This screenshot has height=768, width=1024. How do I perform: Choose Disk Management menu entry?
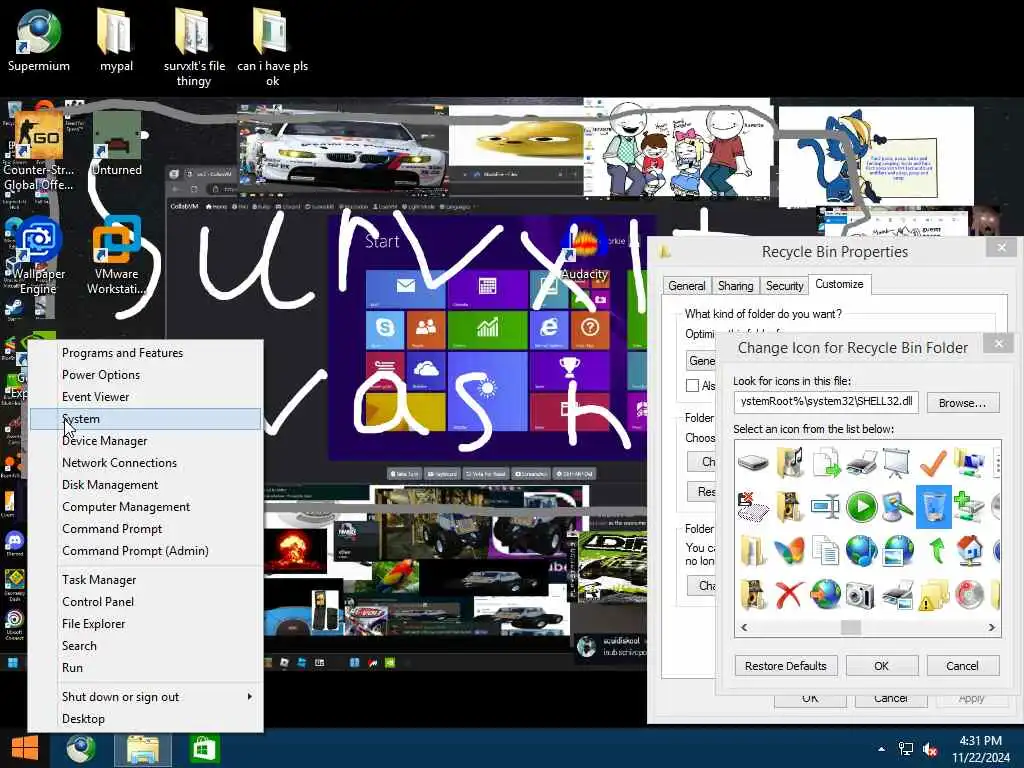pyautogui.click(x=145, y=485)
